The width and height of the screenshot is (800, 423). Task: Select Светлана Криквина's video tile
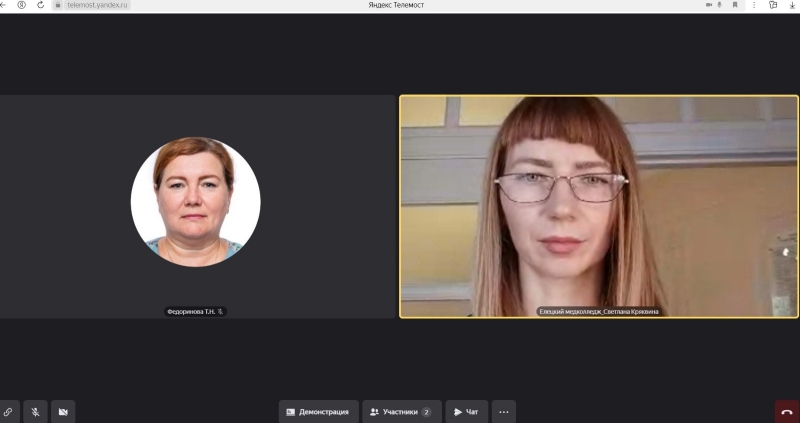(x=599, y=206)
